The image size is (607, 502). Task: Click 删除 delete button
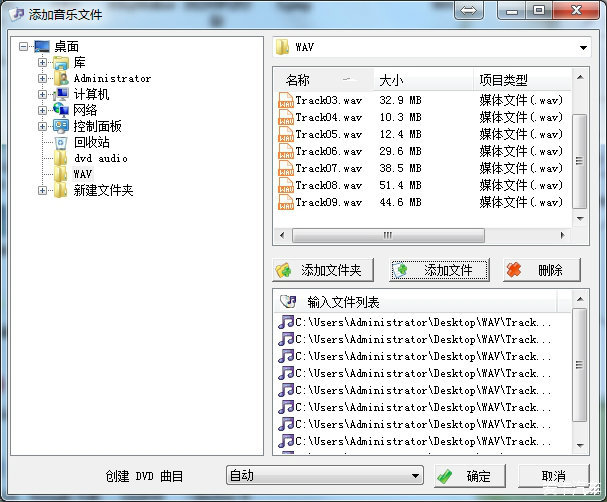click(542, 270)
